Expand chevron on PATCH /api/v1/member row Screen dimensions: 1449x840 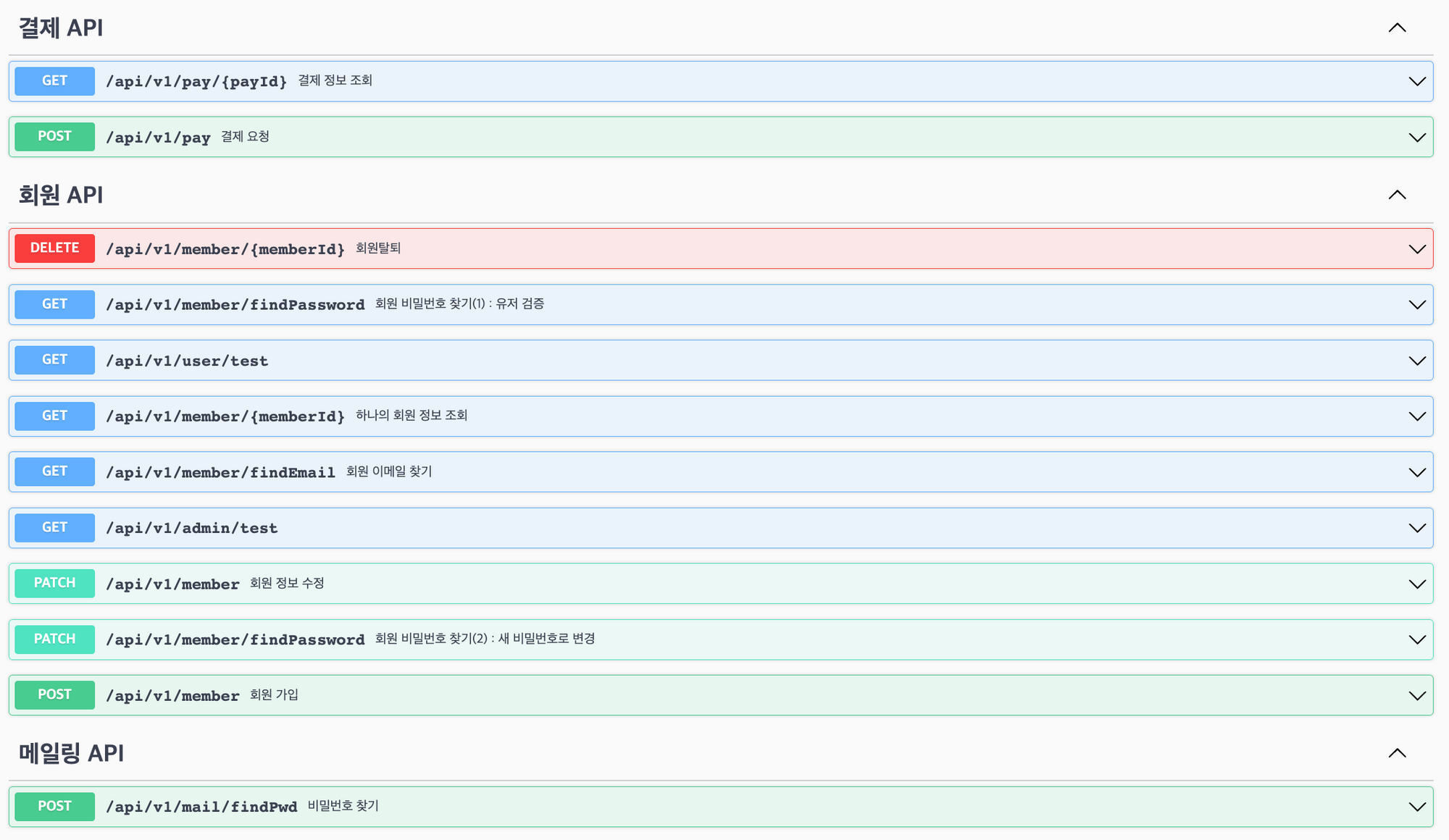1416,584
